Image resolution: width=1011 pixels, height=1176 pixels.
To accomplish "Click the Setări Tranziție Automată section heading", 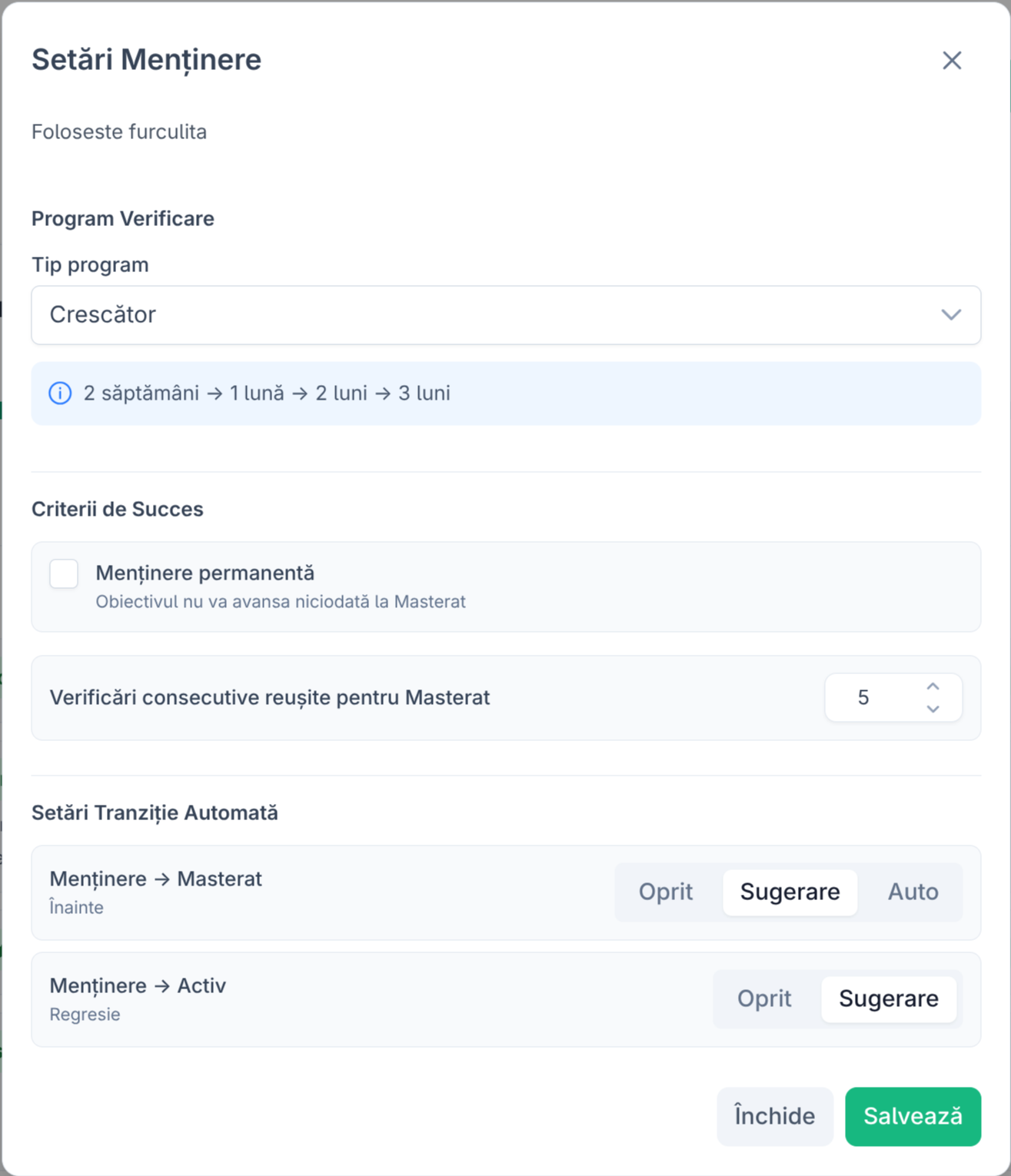I will 155,812.
